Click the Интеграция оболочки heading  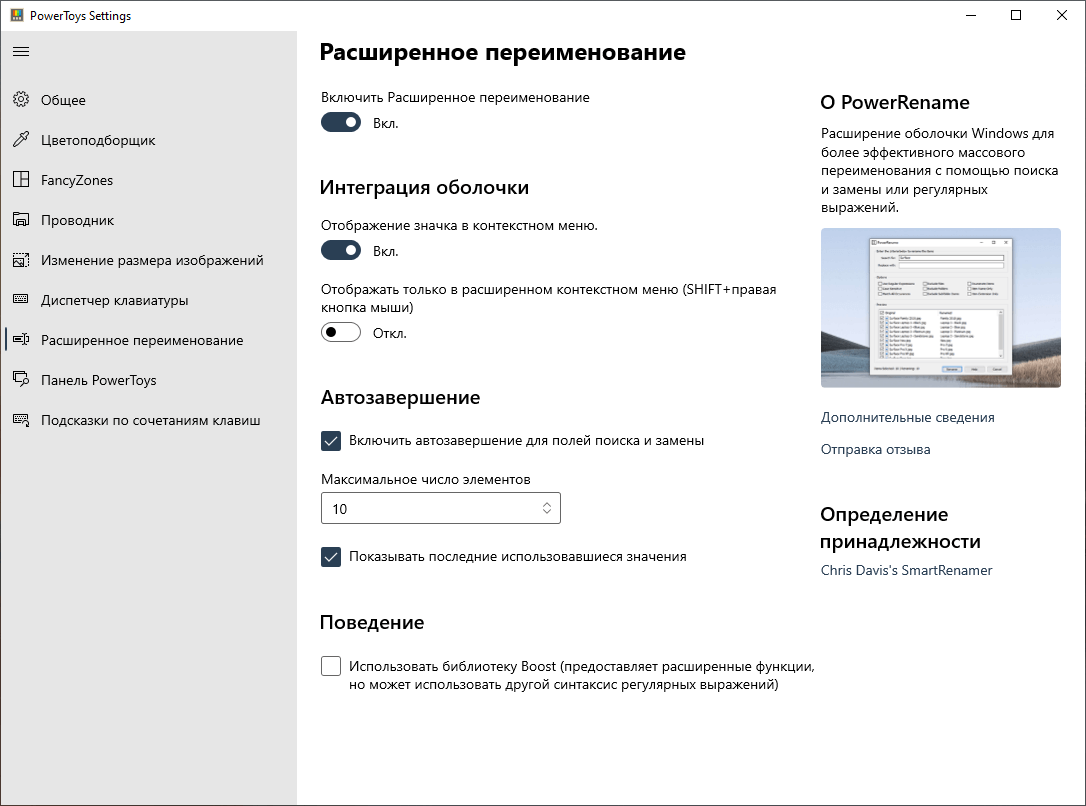[424, 187]
